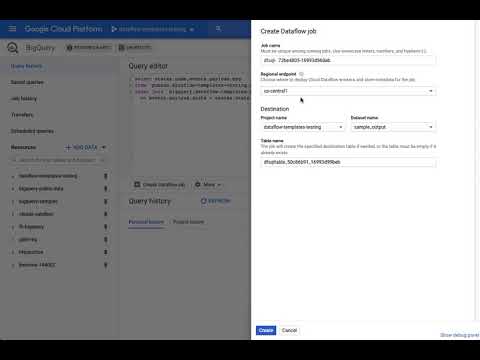
Task: Click the Destination section heading
Action: (x=275, y=109)
